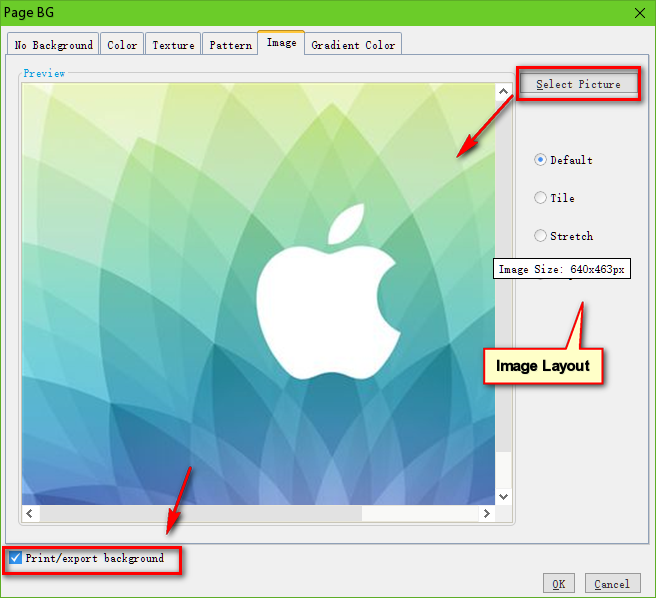
Task: Select the Image tab
Action: pyautogui.click(x=281, y=43)
